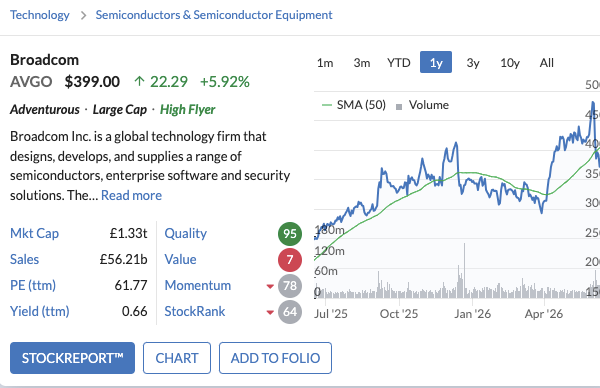This screenshot has width=600, height=388.
Task: Open the Technology breadcrumb link
Action: [x=40, y=15]
